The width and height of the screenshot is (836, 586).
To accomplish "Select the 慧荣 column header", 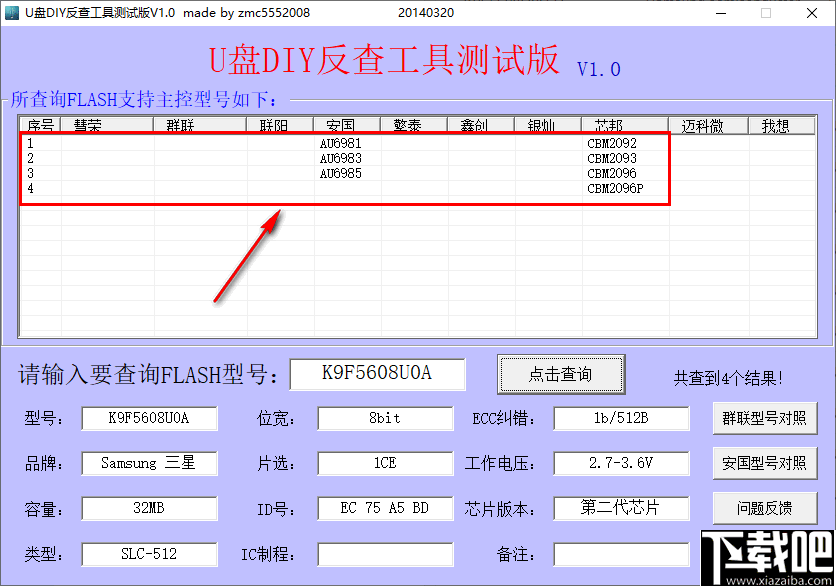I will click(x=86, y=124).
